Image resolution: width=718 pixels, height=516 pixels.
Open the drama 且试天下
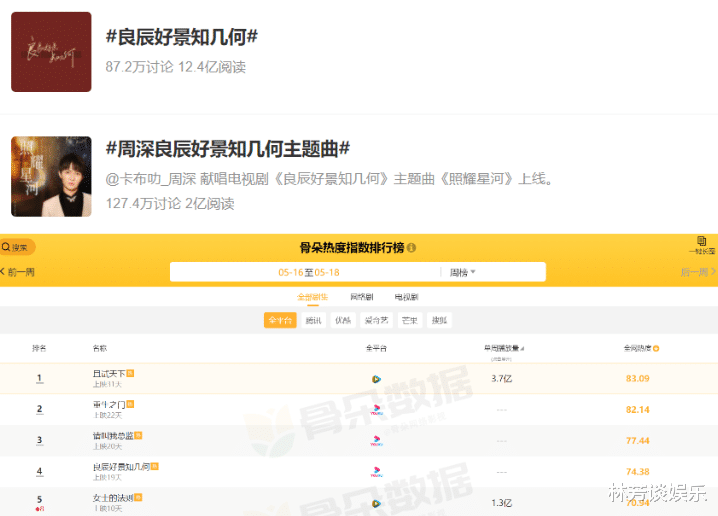(109, 374)
